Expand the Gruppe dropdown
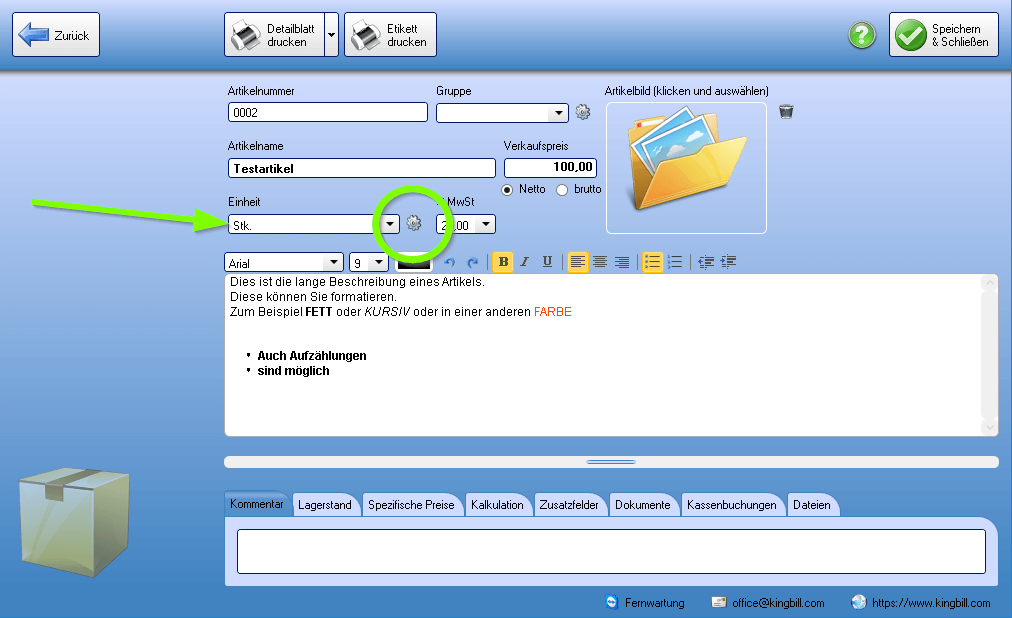The height and width of the screenshot is (618, 1012). pyautogui.click(x=558, y=113)
